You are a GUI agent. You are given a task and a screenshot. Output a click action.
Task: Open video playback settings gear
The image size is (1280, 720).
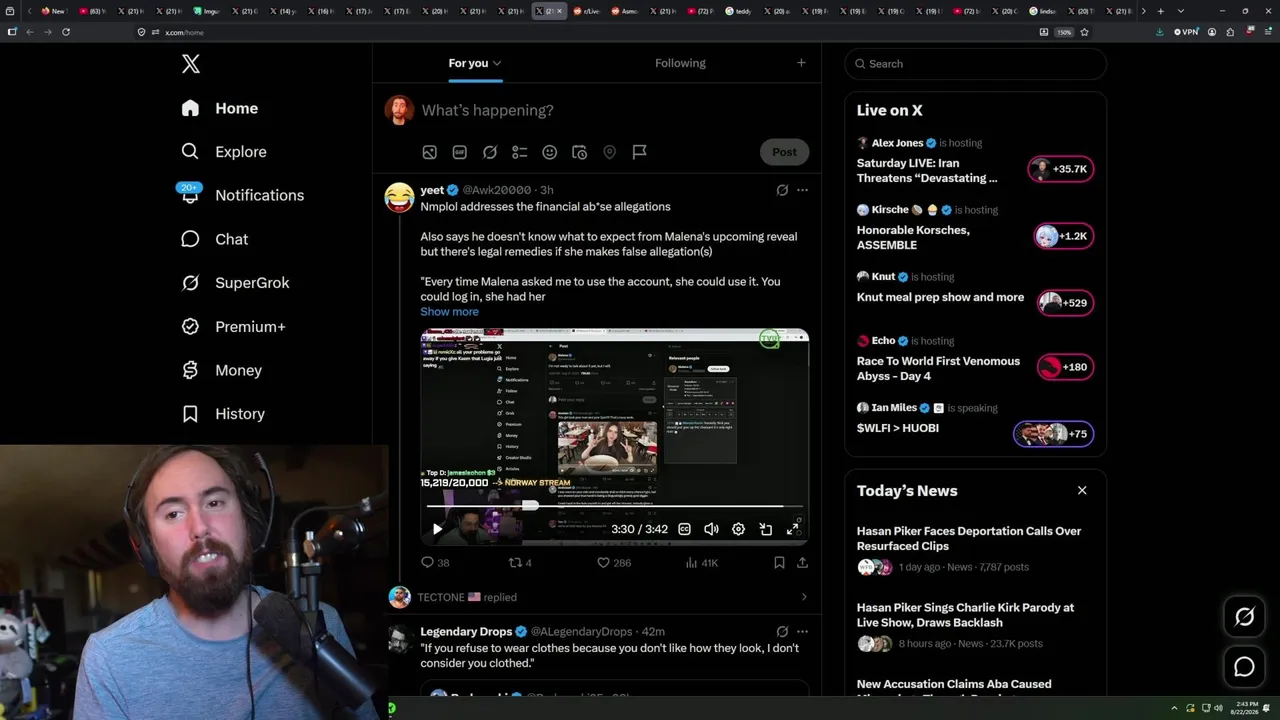(738, 529)
